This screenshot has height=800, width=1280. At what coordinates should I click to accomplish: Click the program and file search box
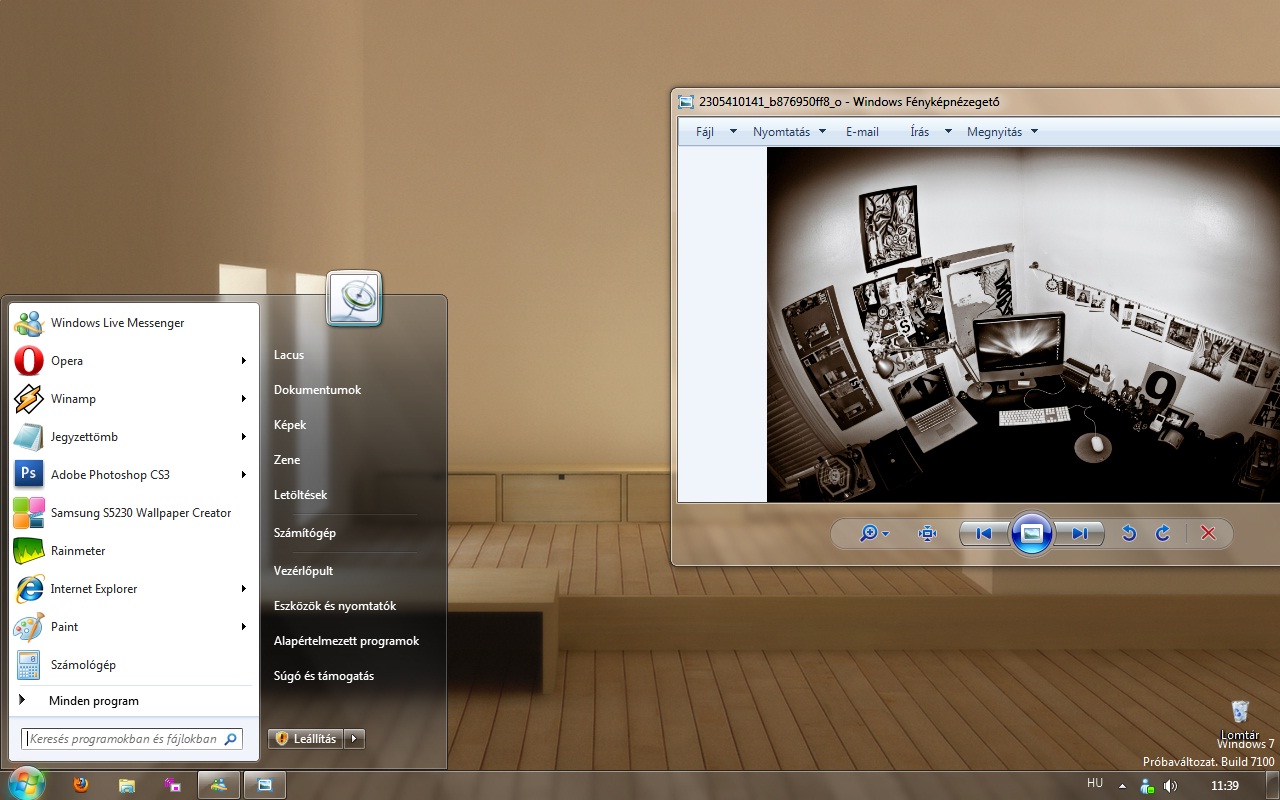[124, 739]
